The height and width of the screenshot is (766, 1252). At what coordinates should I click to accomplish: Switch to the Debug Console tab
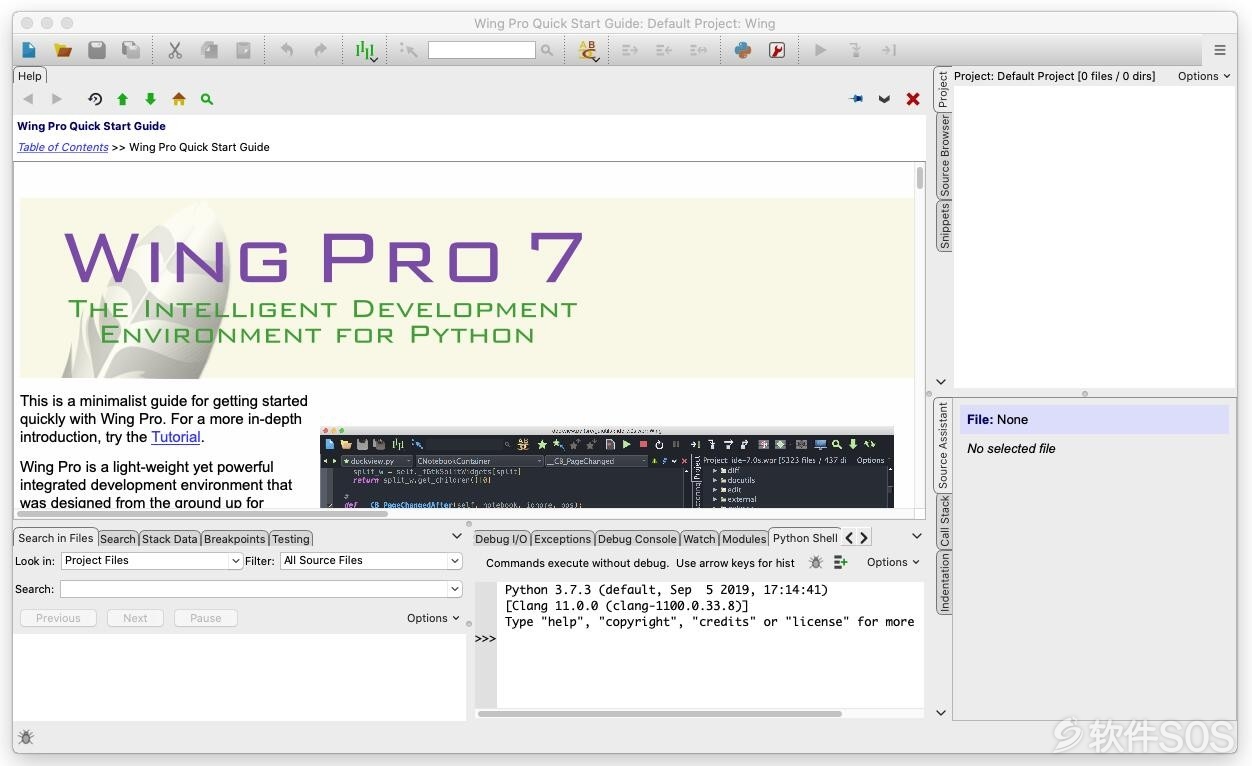click(x=637, y=539)
